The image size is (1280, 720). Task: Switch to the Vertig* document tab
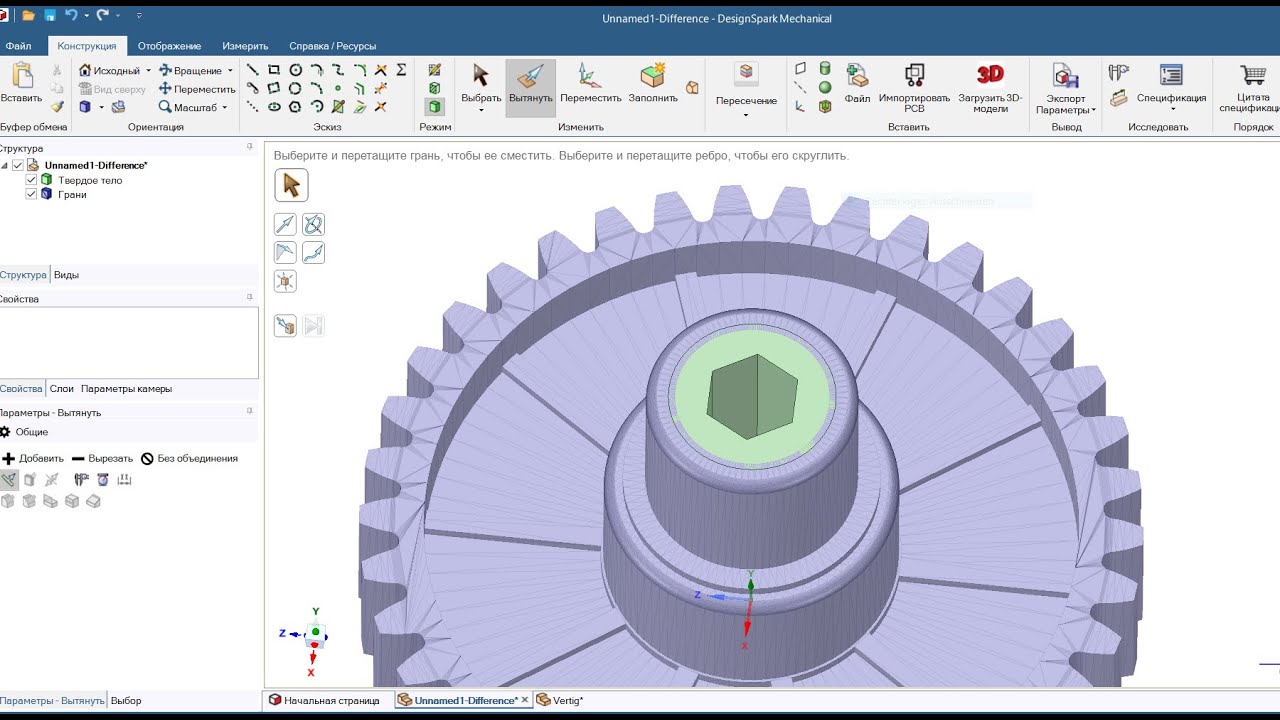561,701
